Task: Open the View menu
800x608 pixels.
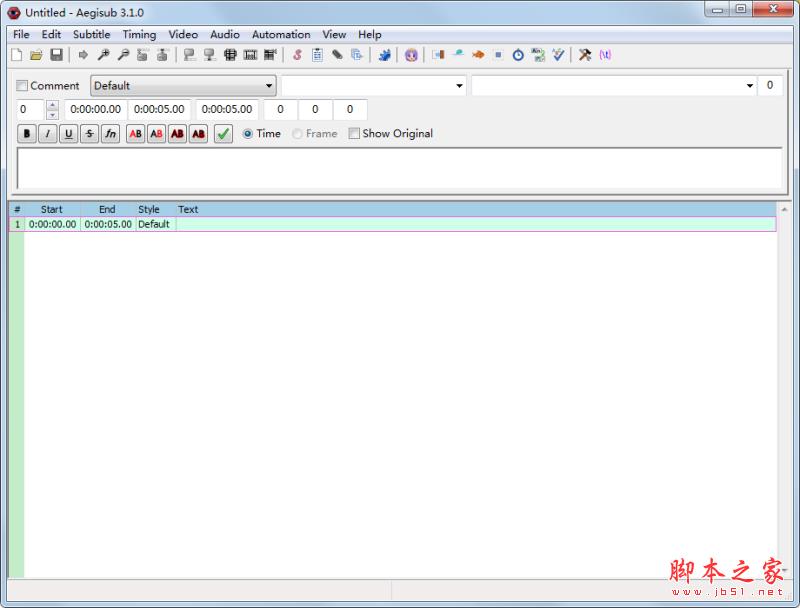Action: (334, 34)
